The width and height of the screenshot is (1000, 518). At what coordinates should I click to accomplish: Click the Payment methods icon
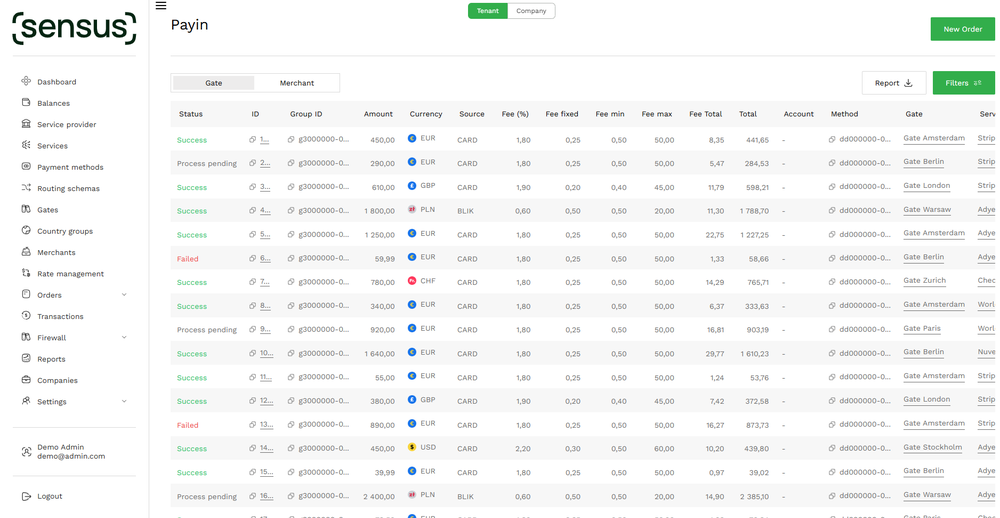[x=26, y=166]
